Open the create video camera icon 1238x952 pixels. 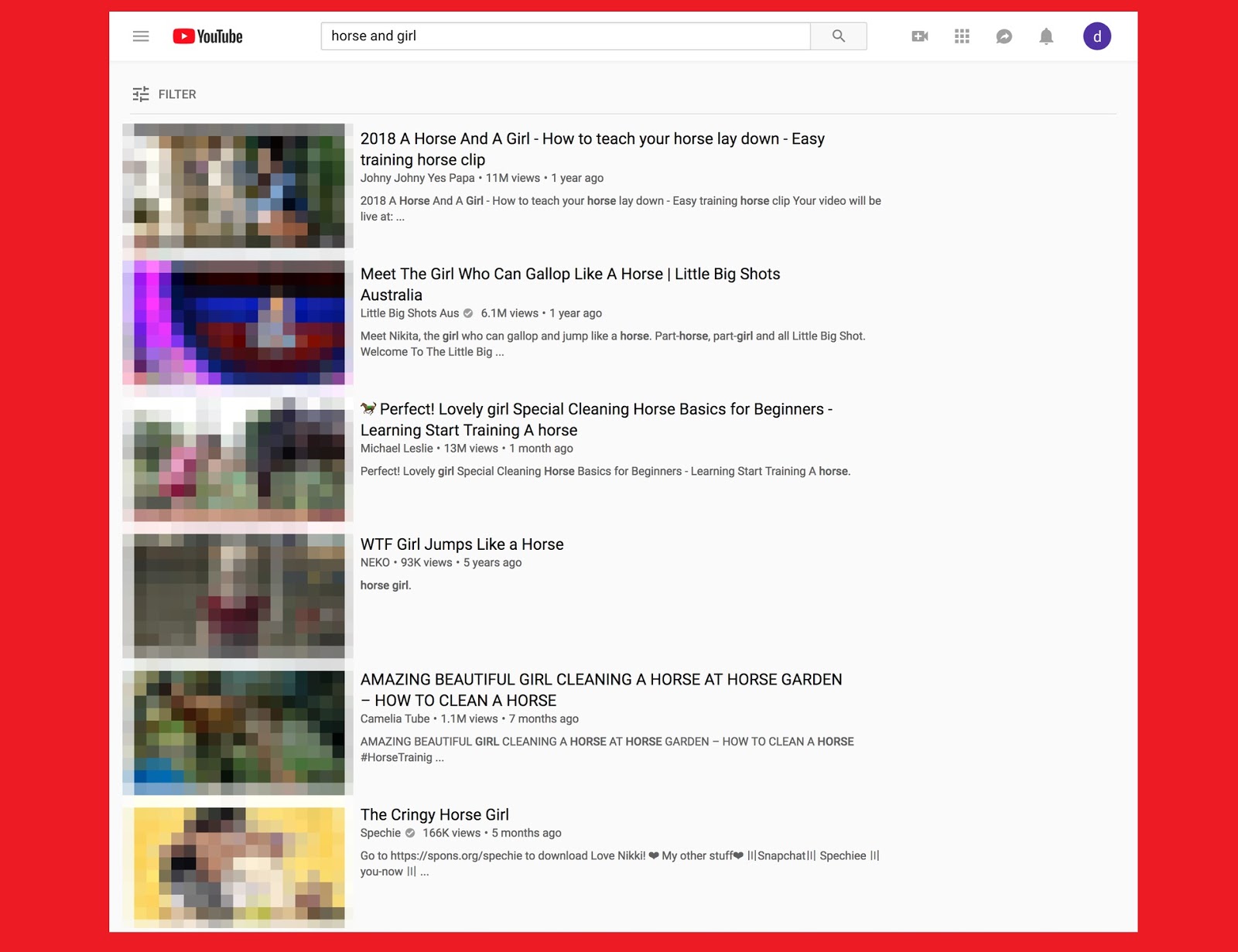point(920,36)
